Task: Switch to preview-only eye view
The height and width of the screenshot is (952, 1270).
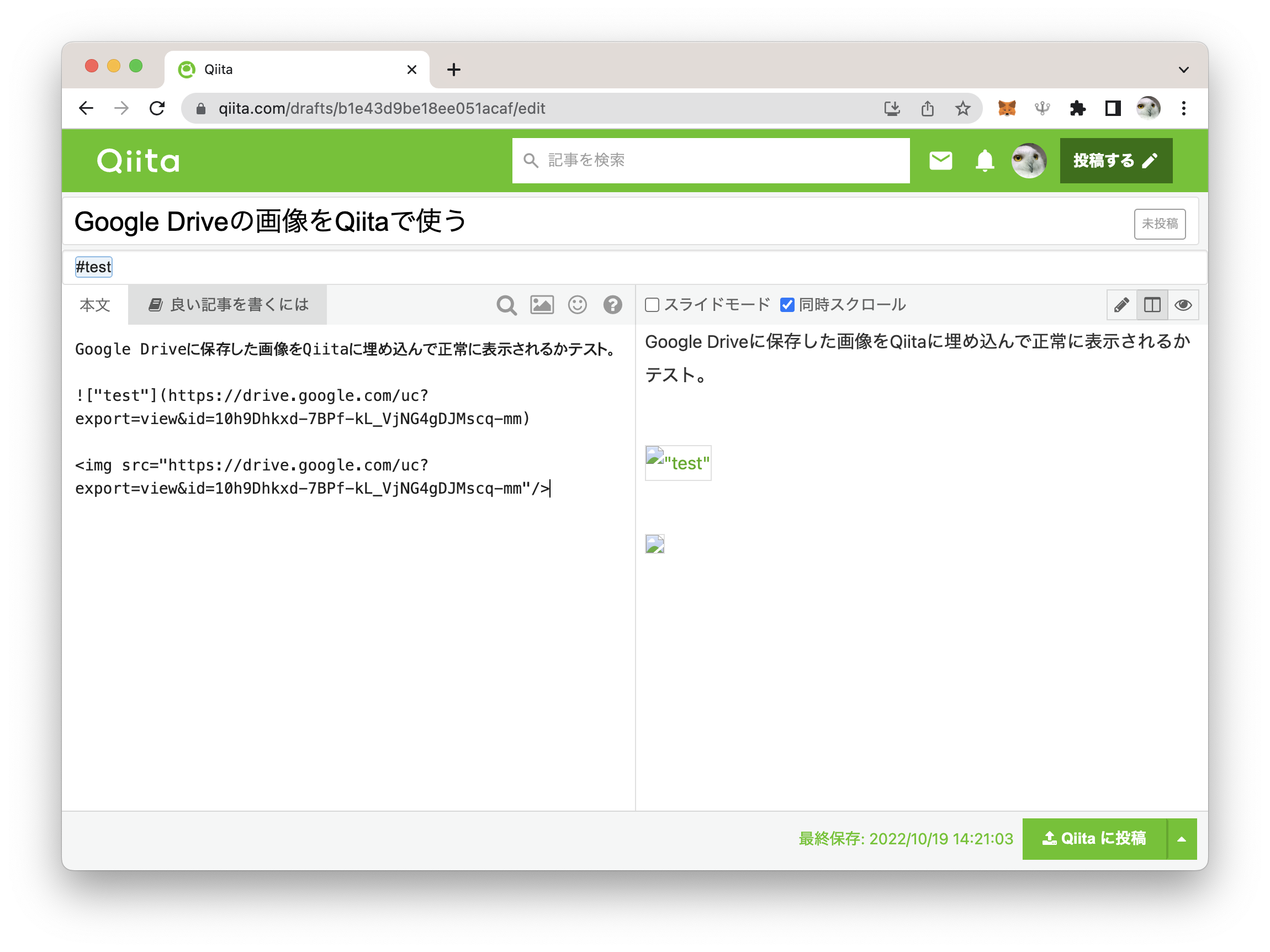Action: [x=1183, y=305]
